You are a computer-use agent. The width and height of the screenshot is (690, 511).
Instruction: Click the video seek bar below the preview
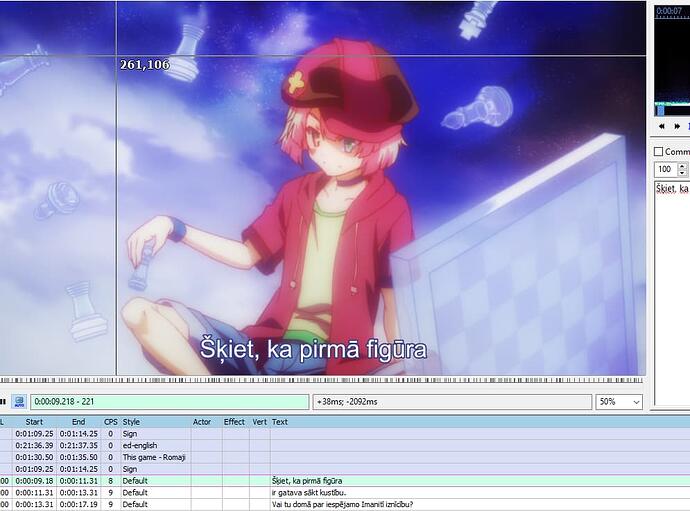pos(321,380)
